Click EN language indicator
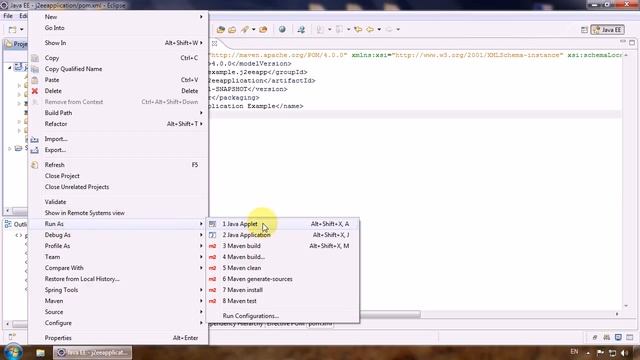Image resolution: width=640 pixels, height=360 pixels. 574,352
